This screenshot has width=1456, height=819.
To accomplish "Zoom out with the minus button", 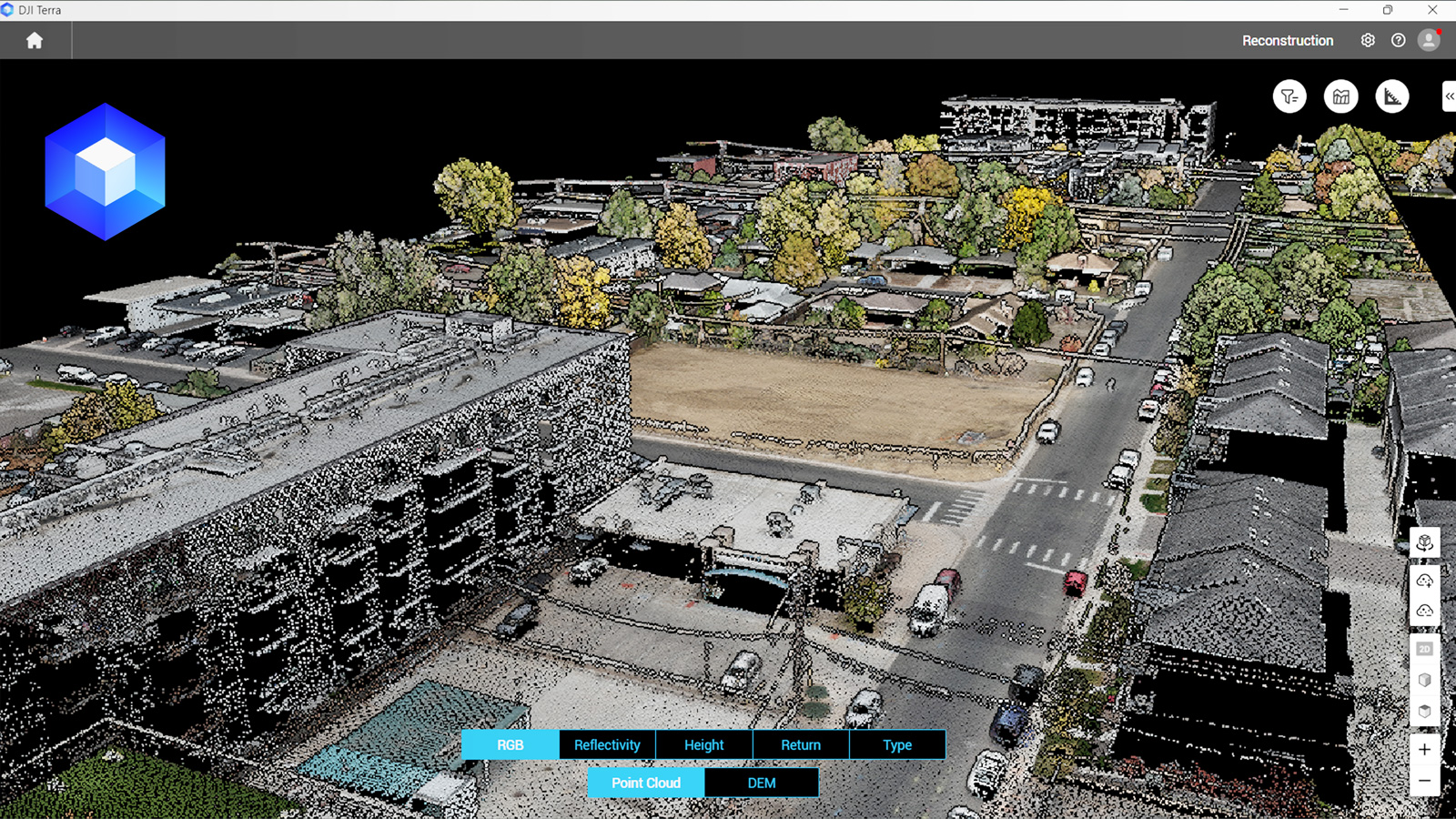I will [1425, 781].
